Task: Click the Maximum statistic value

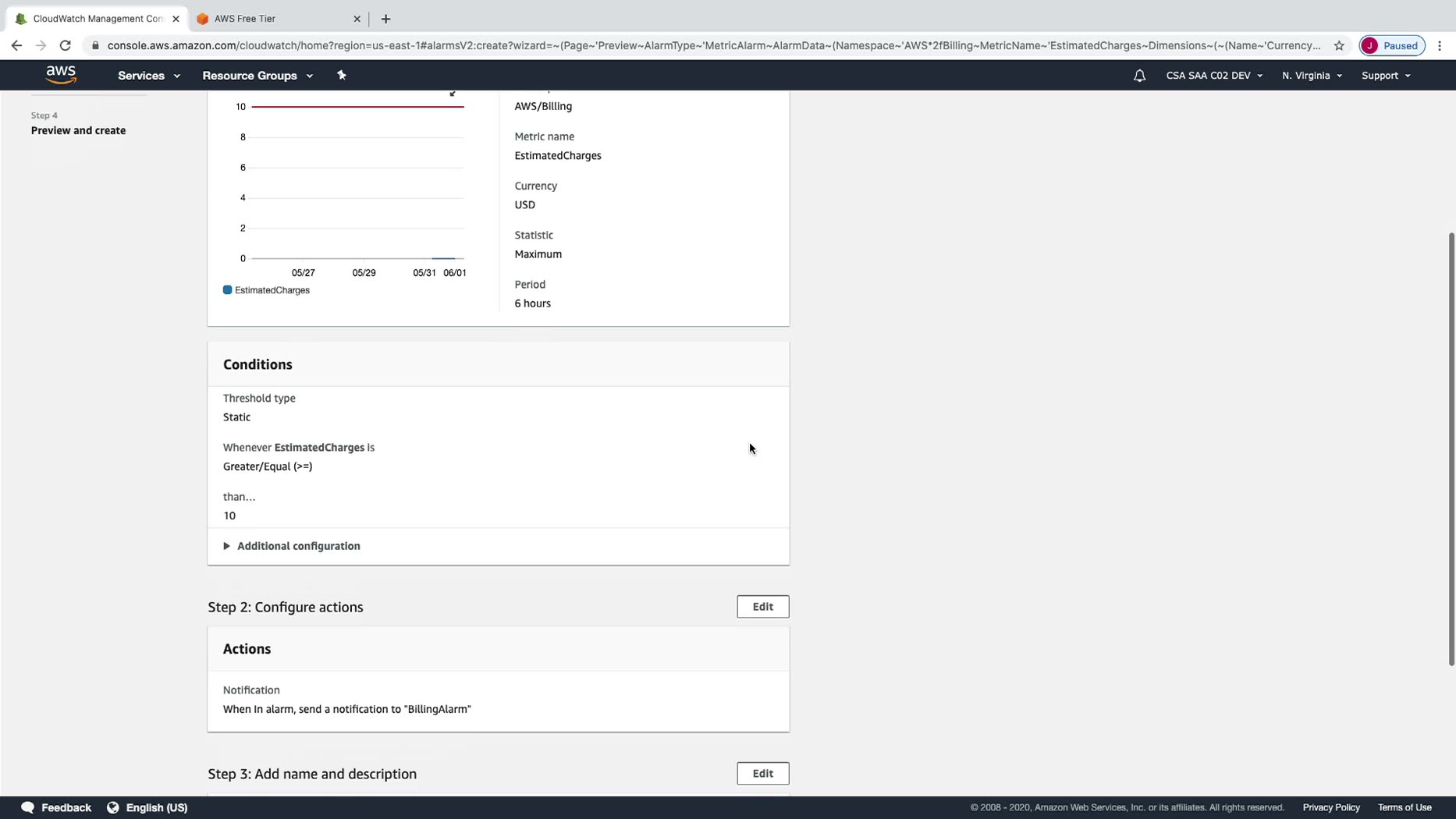Action: click(x=538, y=254)
